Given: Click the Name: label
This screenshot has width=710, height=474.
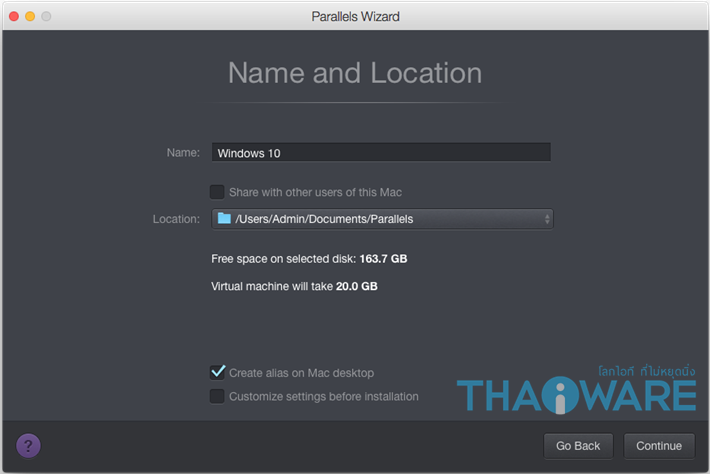Looking at the screenshot, I should (183, 153).
